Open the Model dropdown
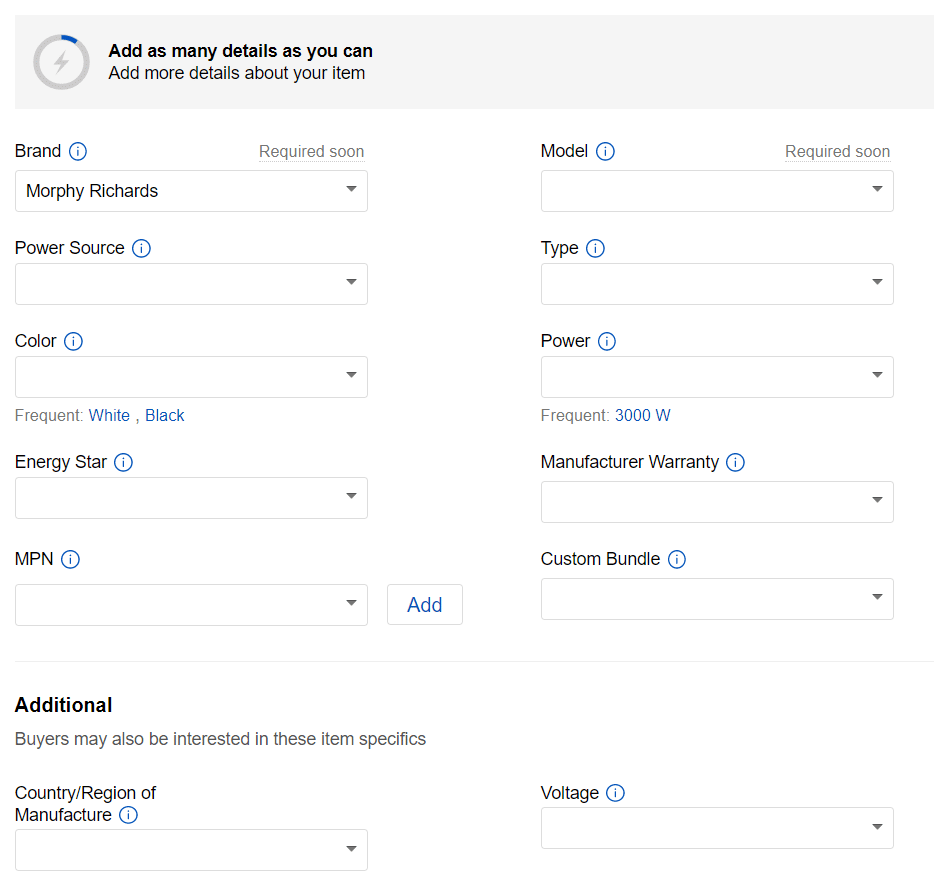The image size is (934, 879). 716,191
